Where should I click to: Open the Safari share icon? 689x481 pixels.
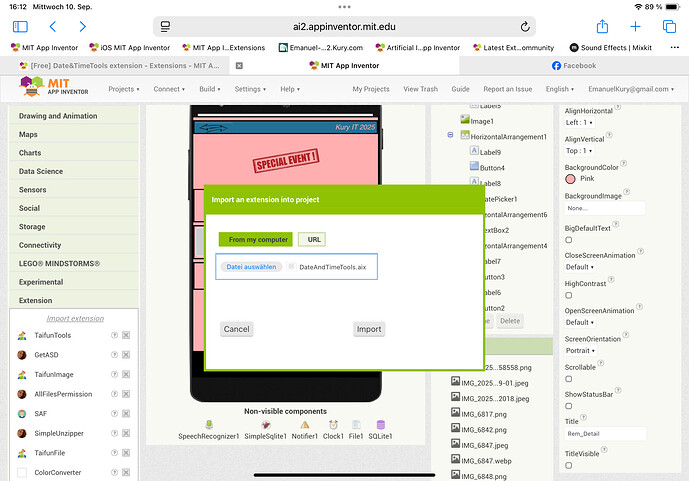pos(602,26)
